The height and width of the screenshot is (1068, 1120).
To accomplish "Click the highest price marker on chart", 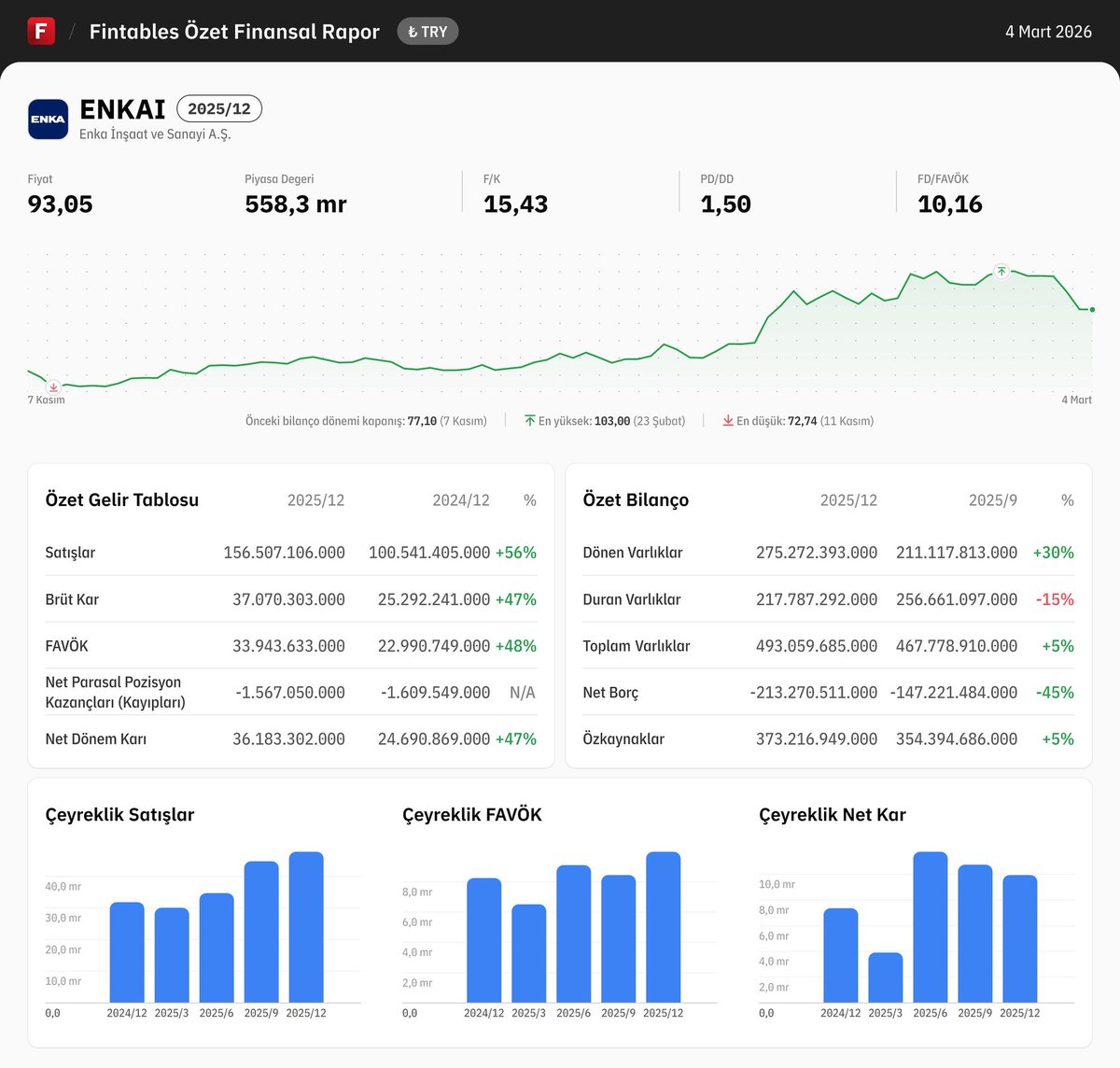I will click(x=1001, y=272).
